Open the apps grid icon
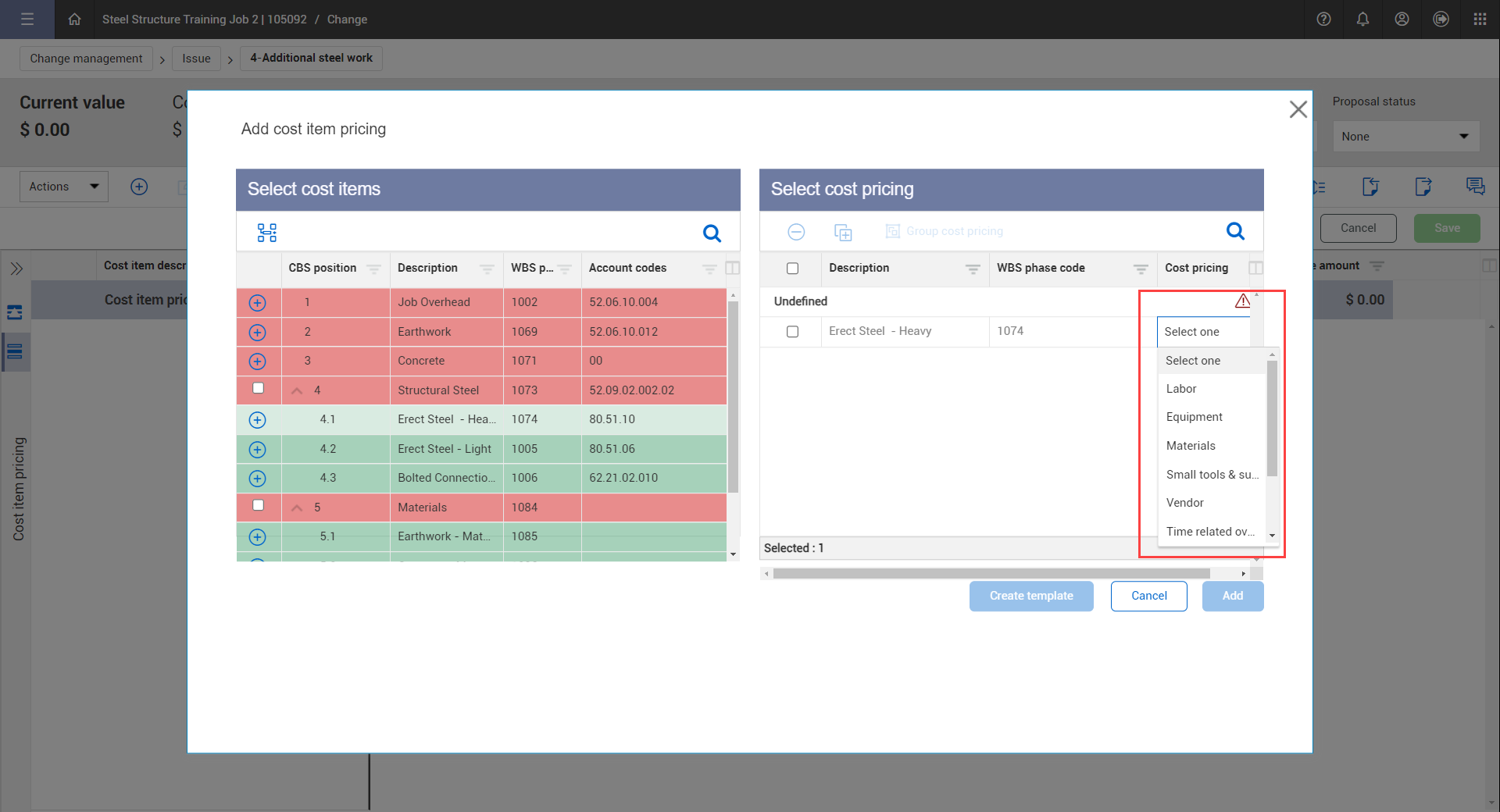The height and width of the screenshot is (812, 1500). point(1480,20)
